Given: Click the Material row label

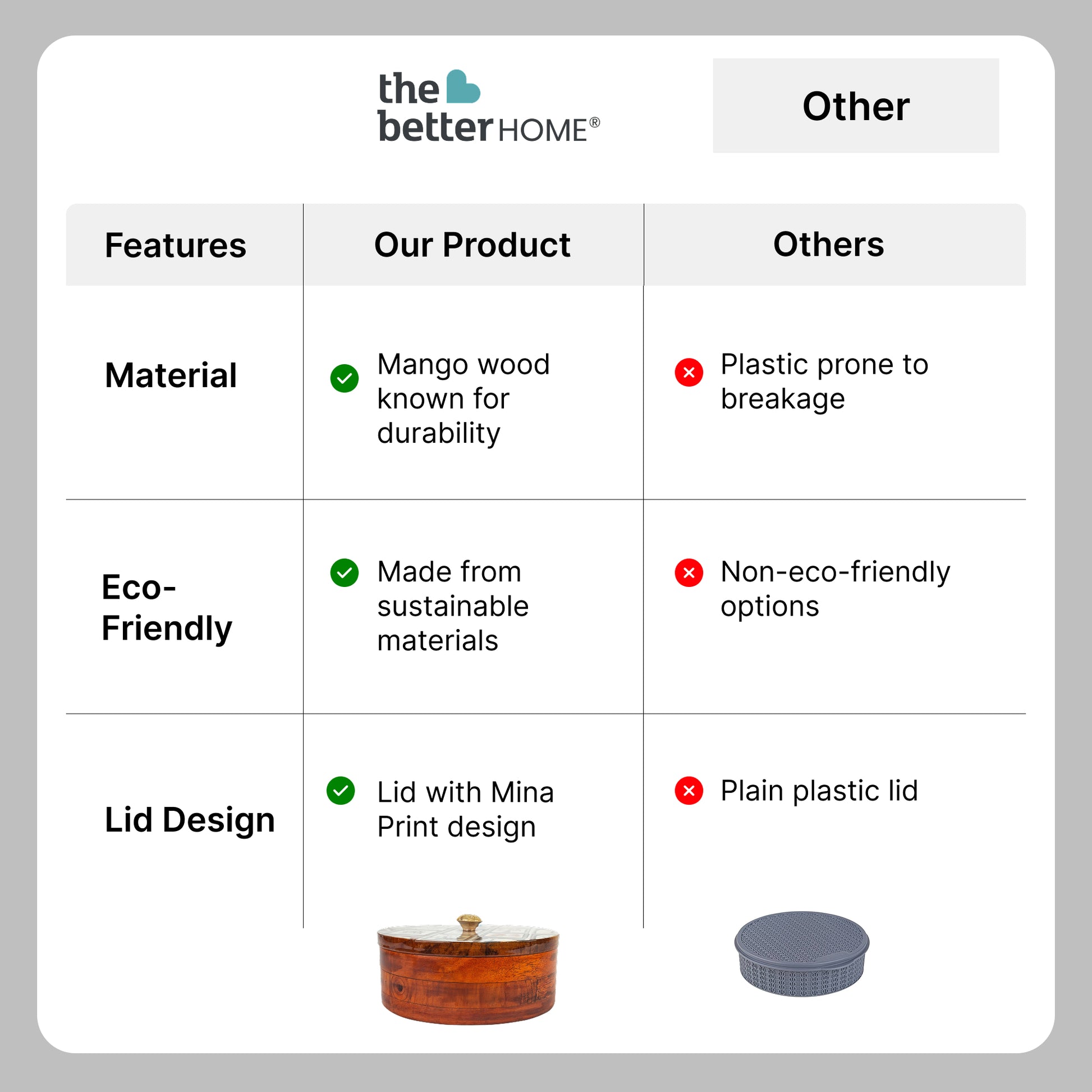Looking at the screenshot, I should click(171, 375).
